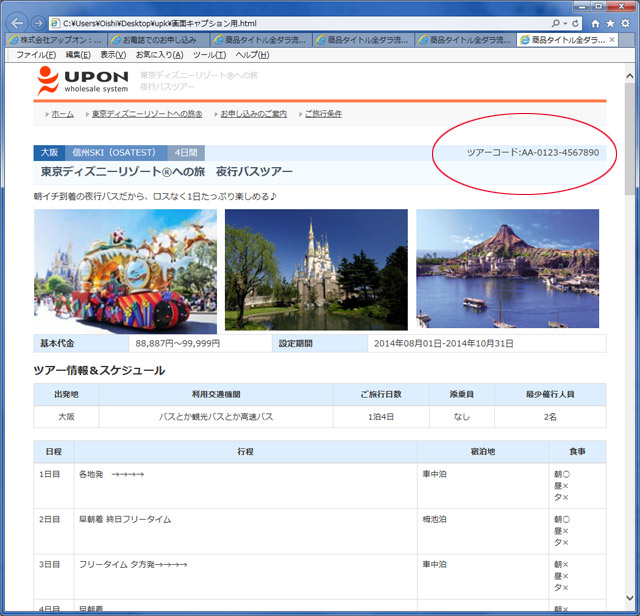Viewport: 640px width, 616px height.
Task: Click the 2名 minimum participants cell
Action: click(550, 417)
